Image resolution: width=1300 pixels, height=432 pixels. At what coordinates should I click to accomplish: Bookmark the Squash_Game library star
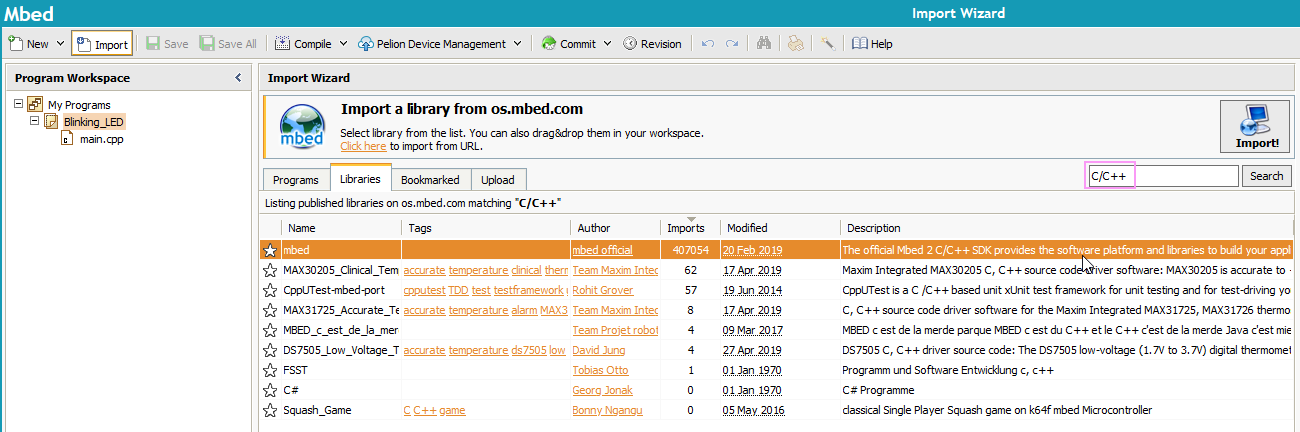(x=270, y=410)
